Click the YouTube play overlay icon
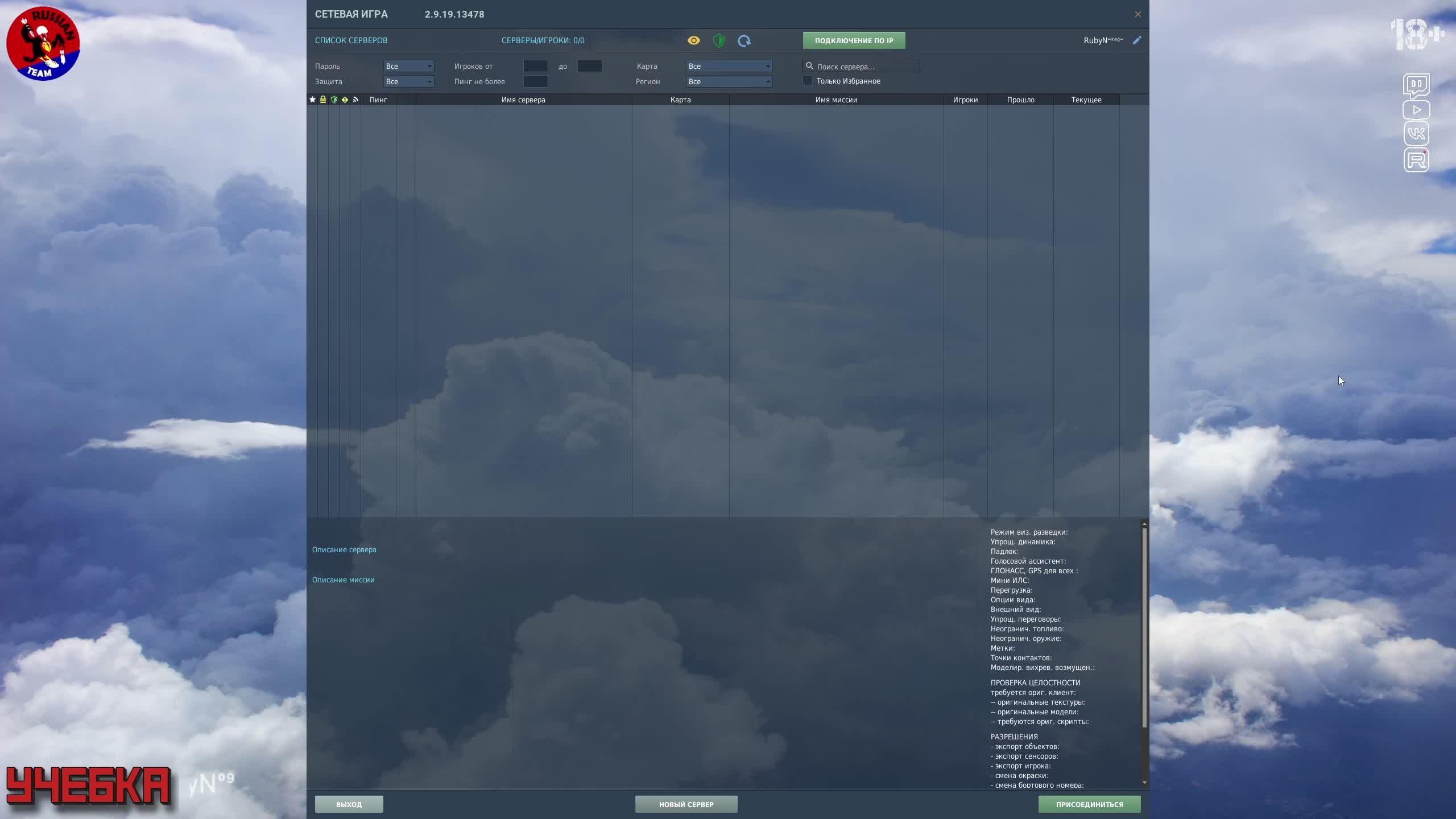 coord(1416,110)
